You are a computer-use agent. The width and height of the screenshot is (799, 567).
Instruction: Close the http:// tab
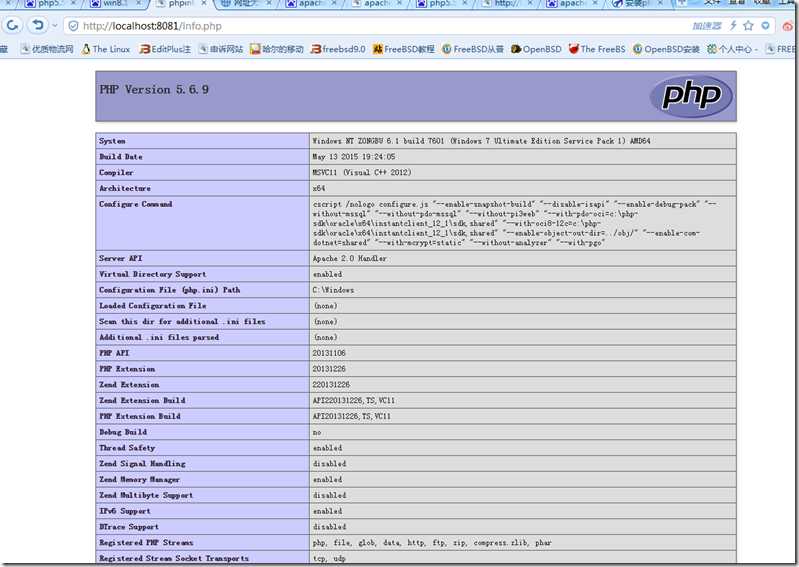tap(529, 4)
